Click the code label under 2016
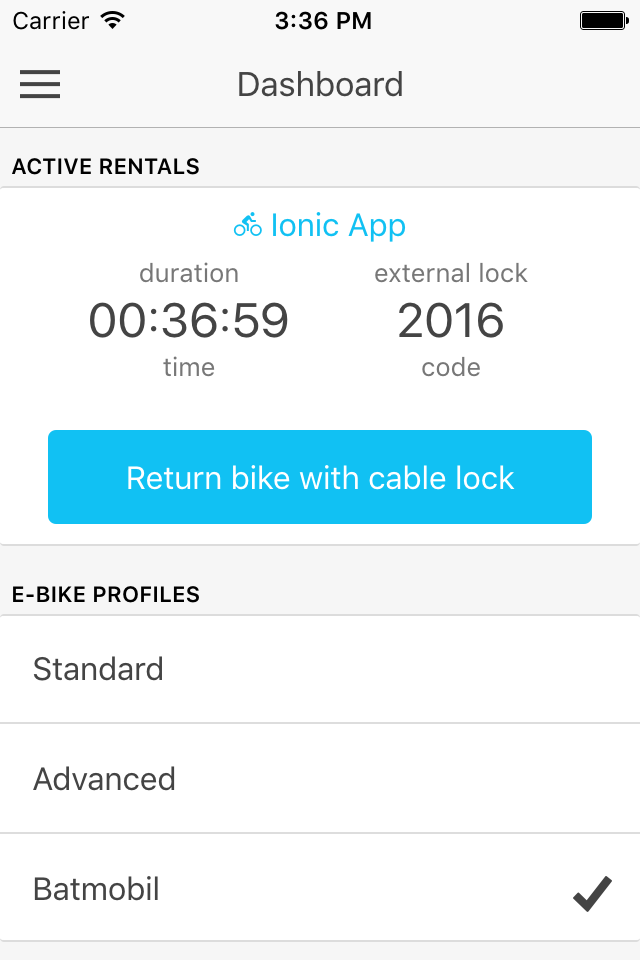The height and width of the screenshot is (960, 640). (451, 367)
